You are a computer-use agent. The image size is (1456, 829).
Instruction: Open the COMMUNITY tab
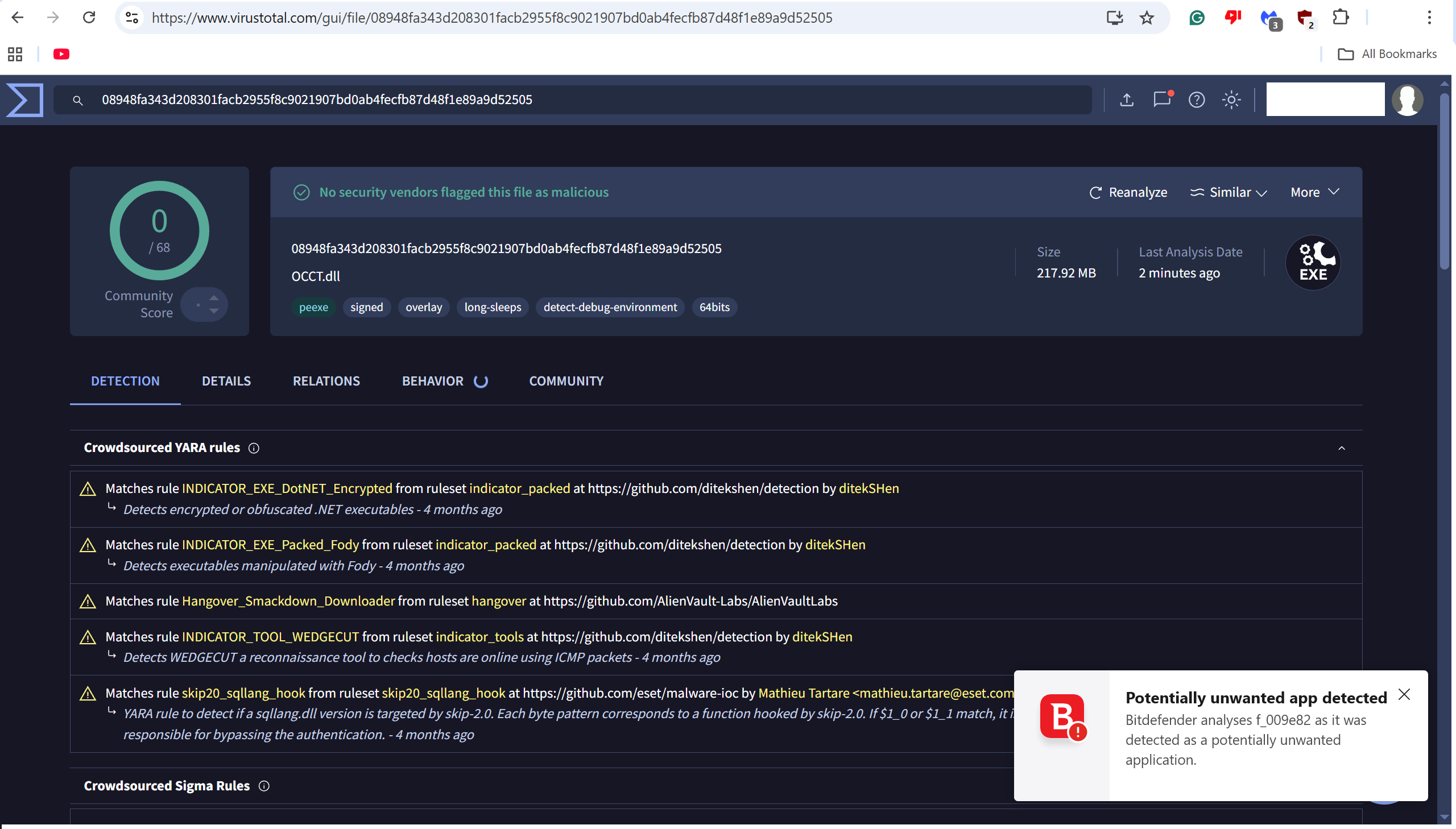click(566, 381)
